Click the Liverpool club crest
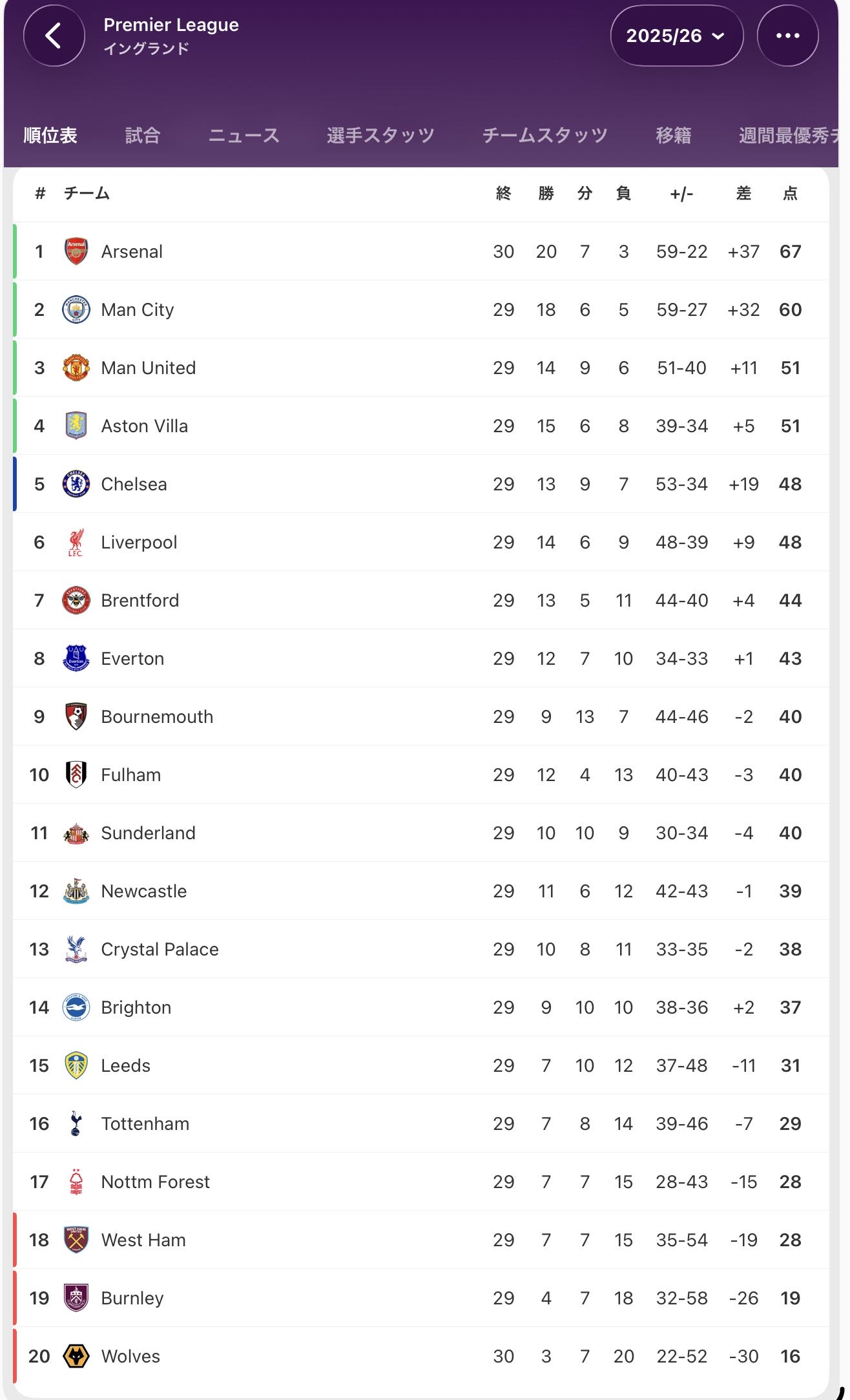Screen dimensions: 850x1400 (x=76, y=542)
